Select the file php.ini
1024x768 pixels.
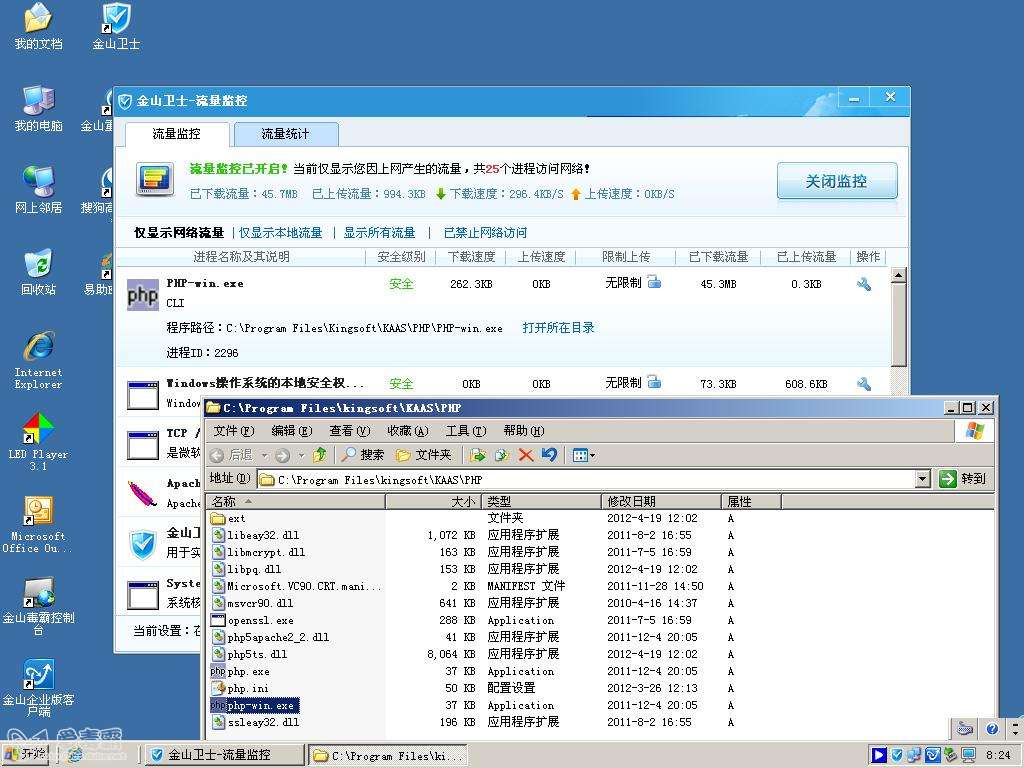click(240, 688)
